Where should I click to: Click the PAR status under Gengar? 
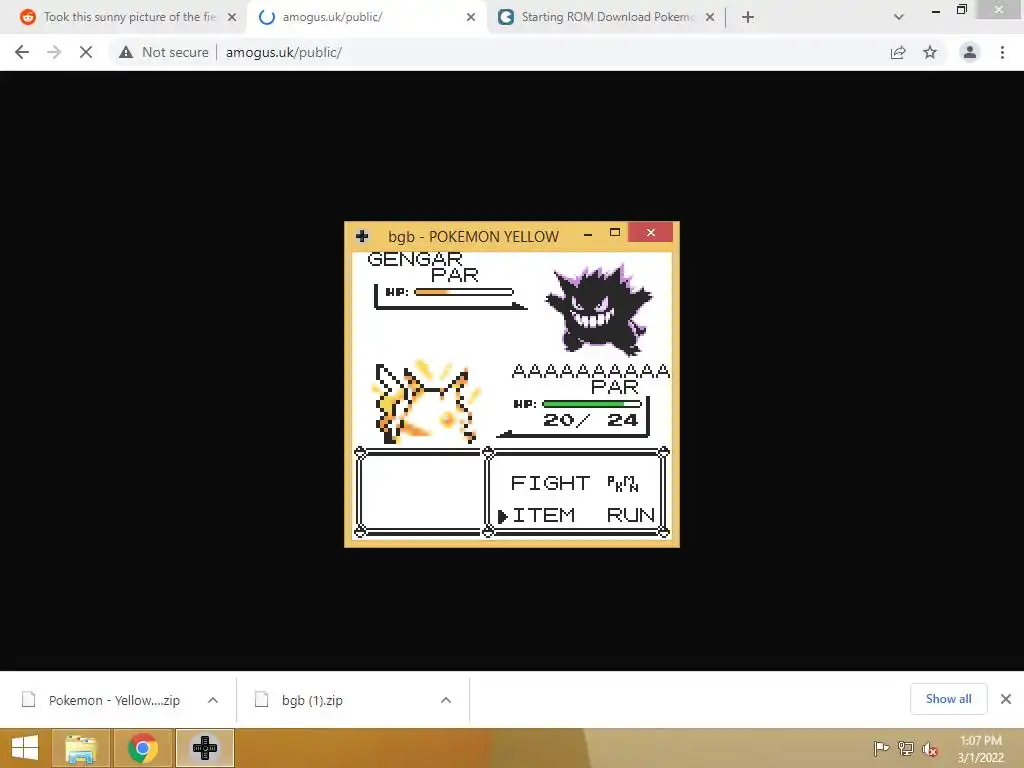tap(455, 275)
